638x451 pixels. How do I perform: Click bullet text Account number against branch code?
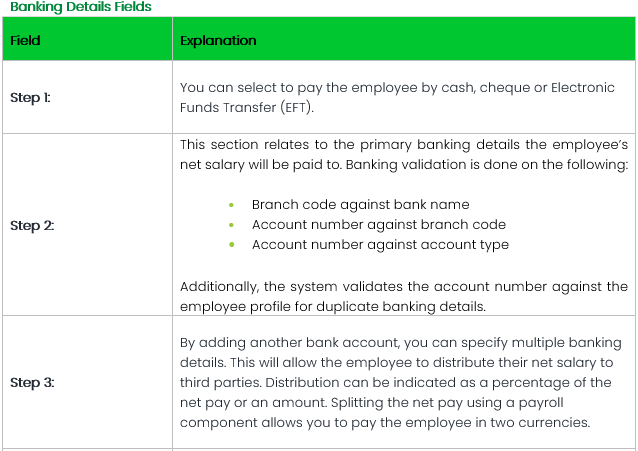click(x=378, y=224)
